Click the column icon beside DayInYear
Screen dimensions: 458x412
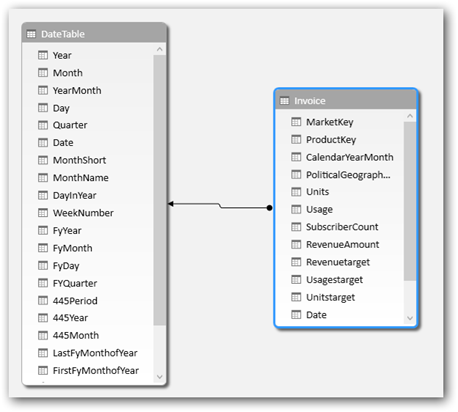tap(43, 195)
